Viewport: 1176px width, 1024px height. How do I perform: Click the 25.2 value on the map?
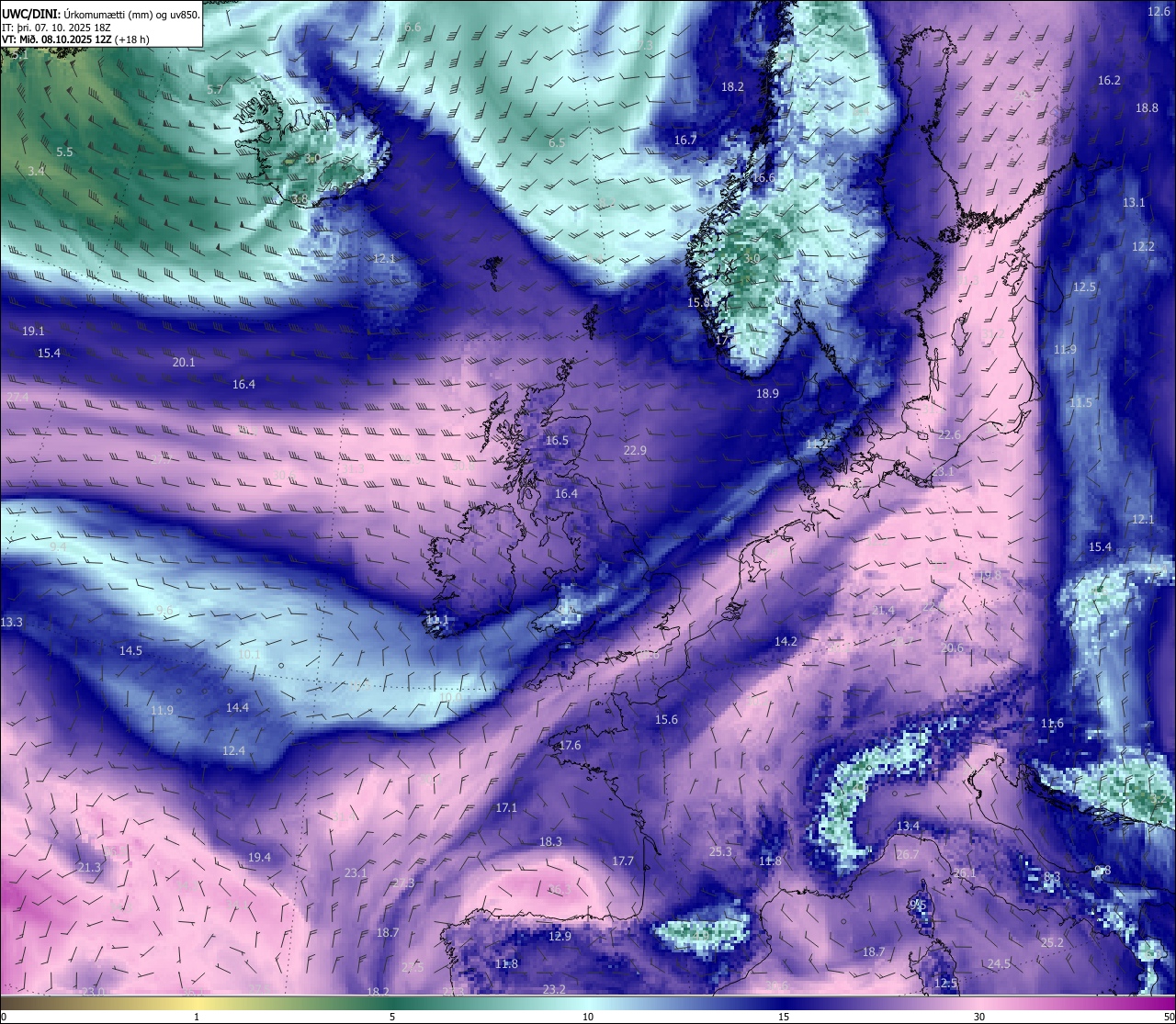click(x=1052, y=943)
